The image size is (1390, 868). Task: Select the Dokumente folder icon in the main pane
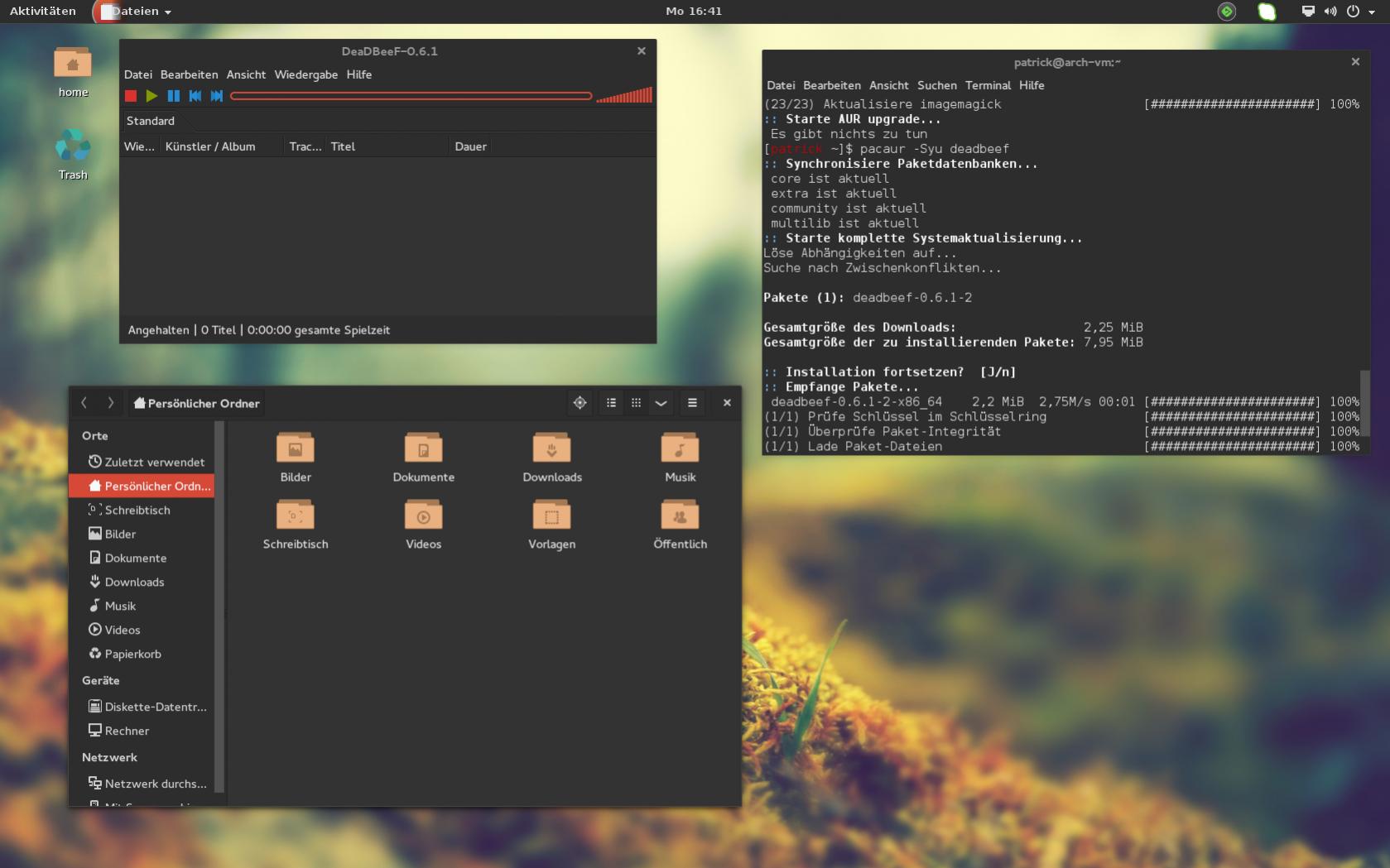click(x=423, y=448)
